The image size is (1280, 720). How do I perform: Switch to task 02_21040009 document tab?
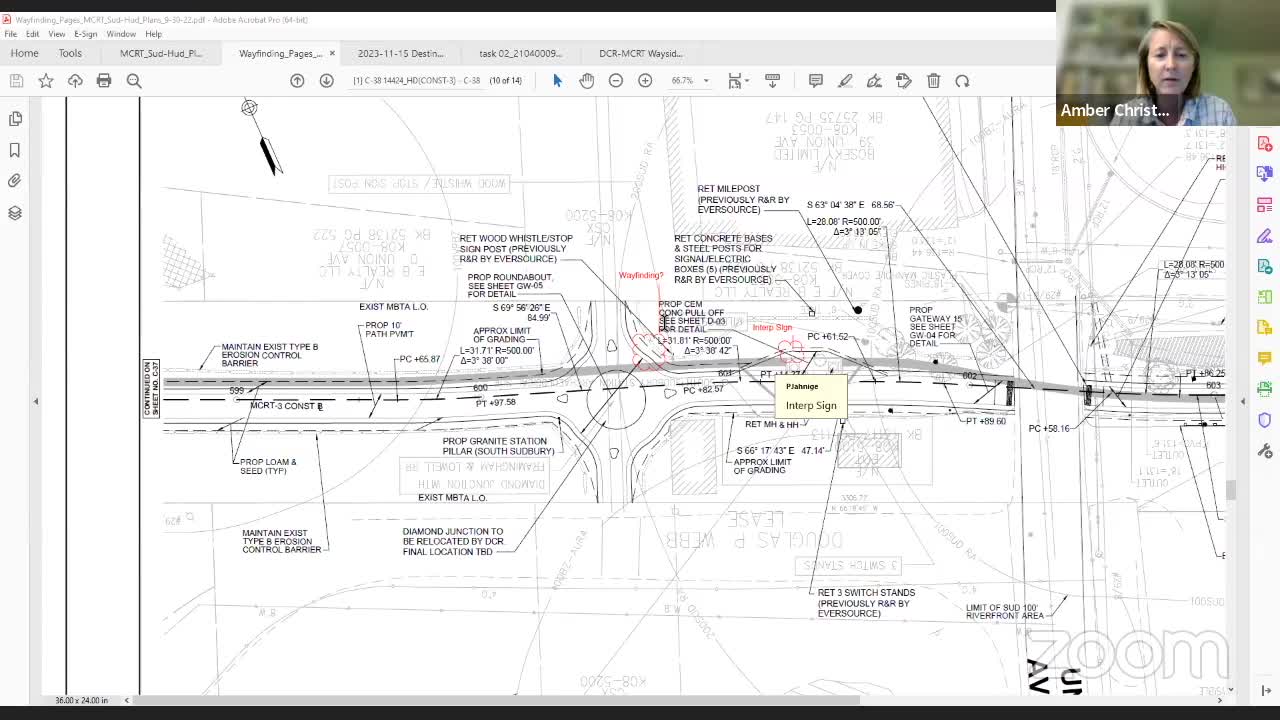pos(520,53)
